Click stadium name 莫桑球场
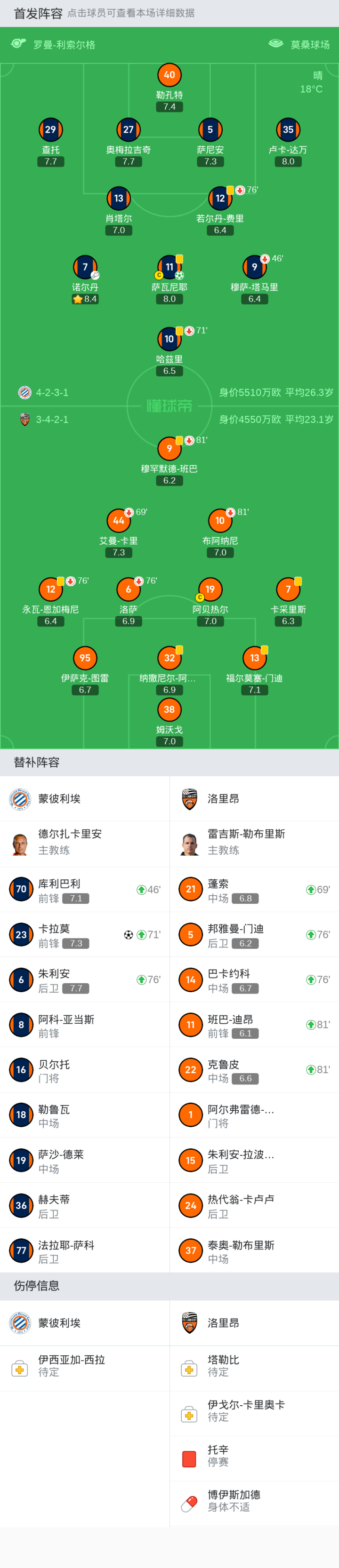This screenshot has width=339, height=1568. click(x=309, y=44)
